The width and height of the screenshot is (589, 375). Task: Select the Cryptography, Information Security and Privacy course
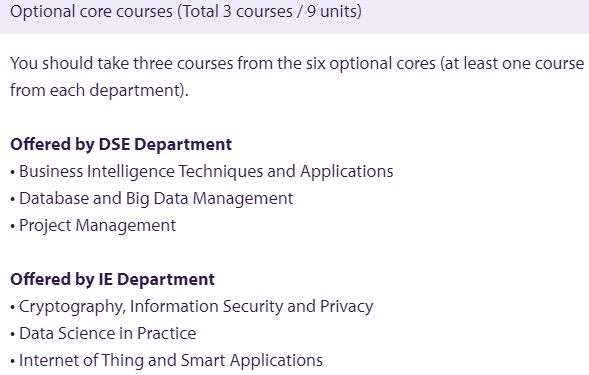click(x=196, y=307)
